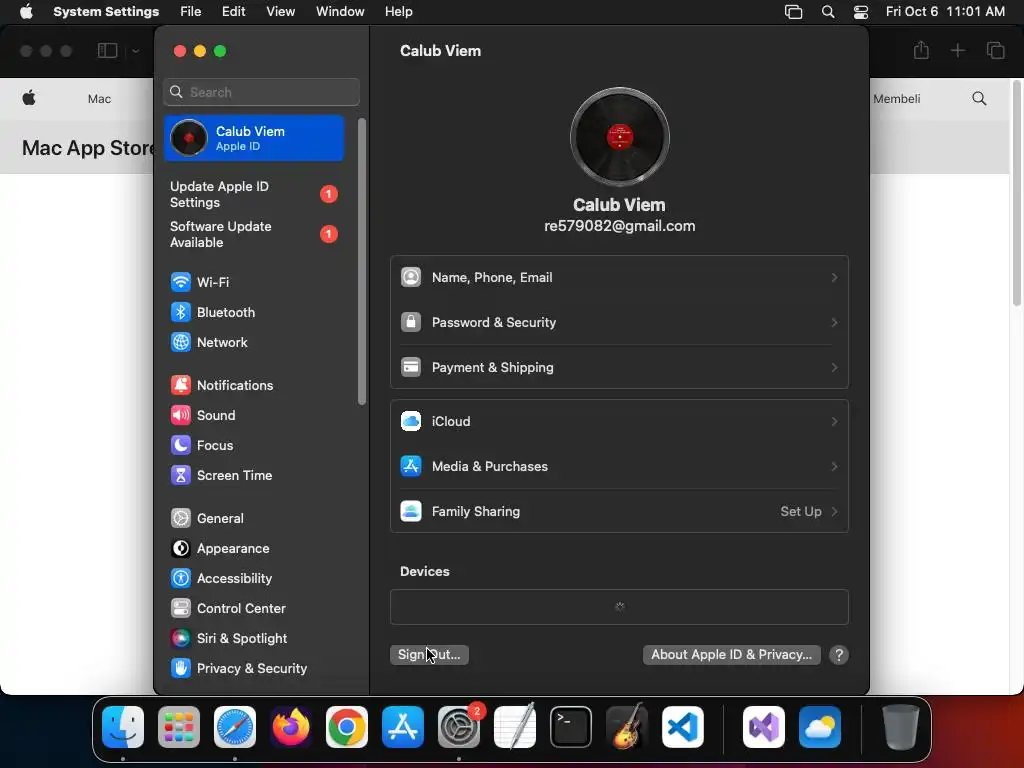
Task: Open Control Center in menu bar
Action: (x=861, y=11)
